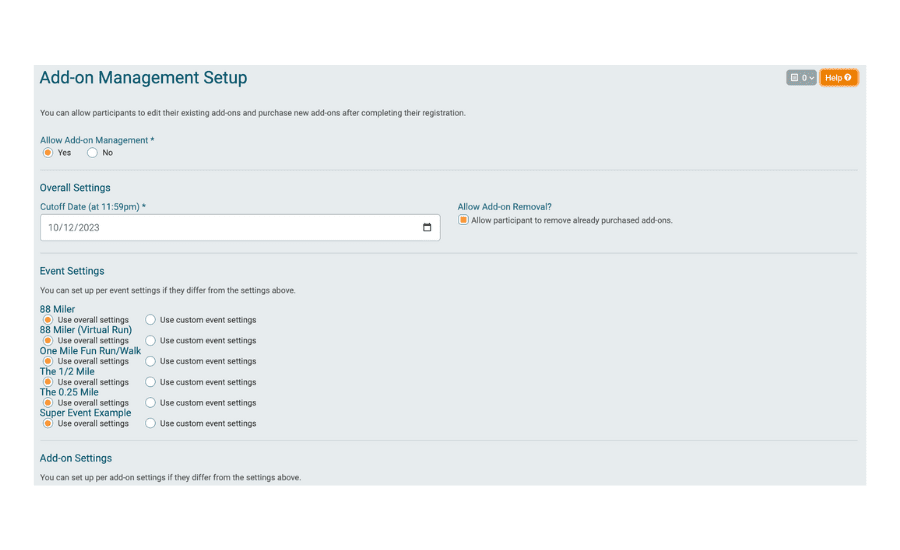Pick overall settings for The 1/2 Mile
The image size is (900, 550).
48,382
